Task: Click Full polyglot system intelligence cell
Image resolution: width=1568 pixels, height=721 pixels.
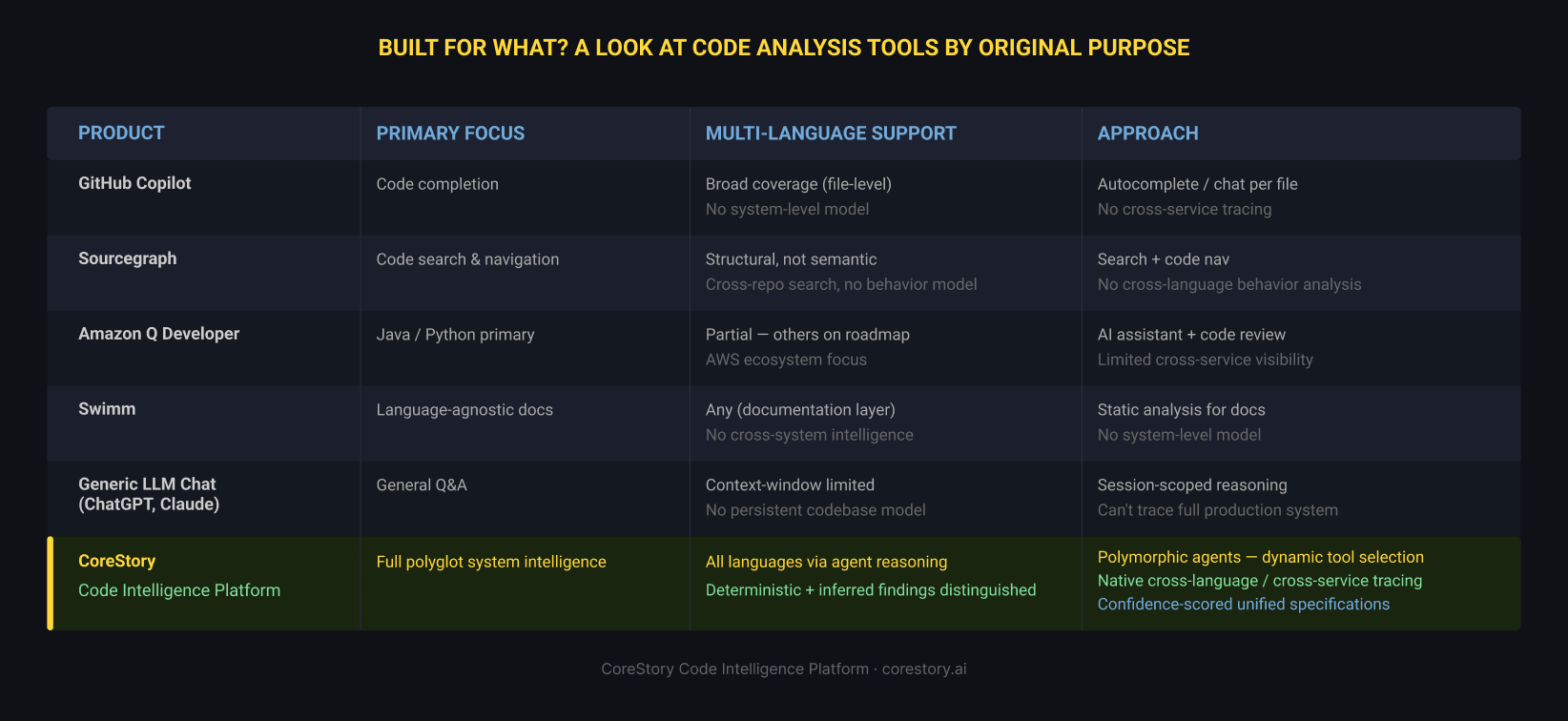Action: 491,562
